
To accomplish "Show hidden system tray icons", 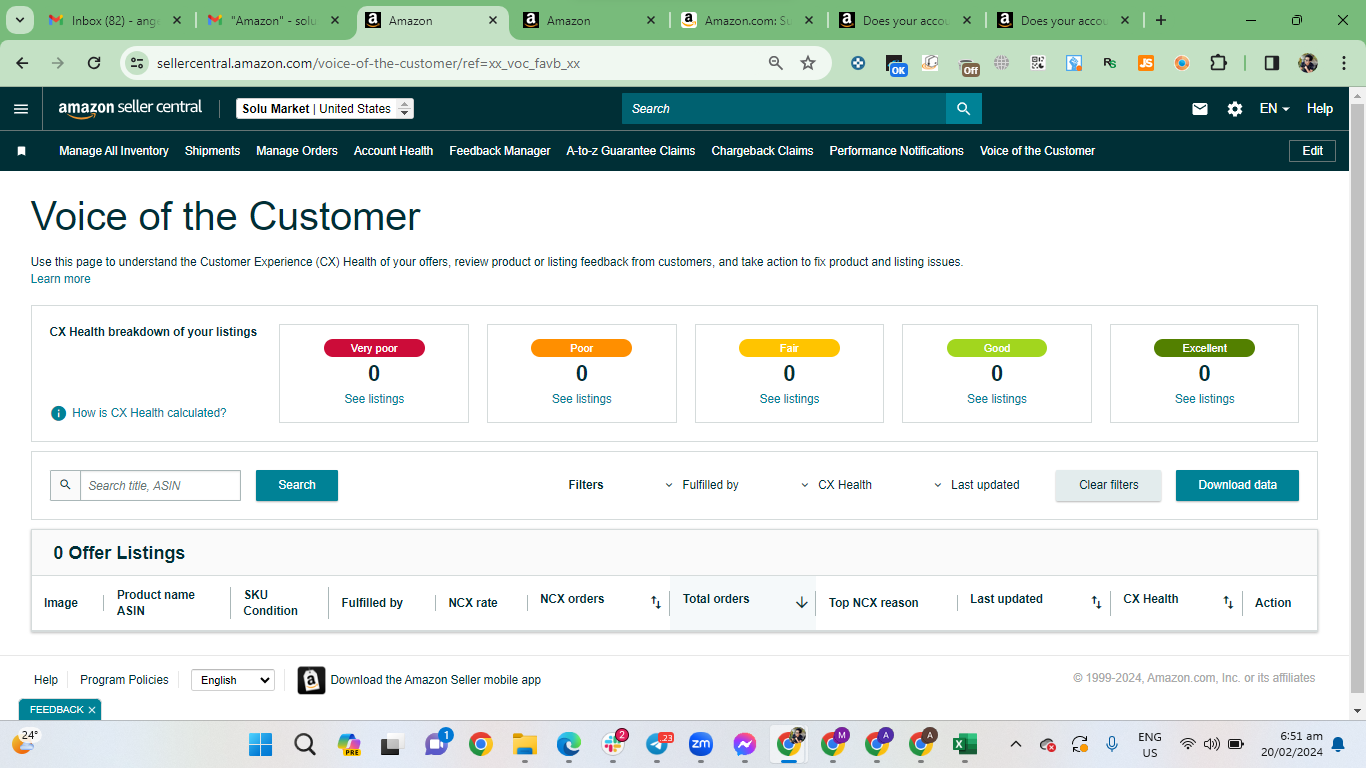I will pos(1016,744).
